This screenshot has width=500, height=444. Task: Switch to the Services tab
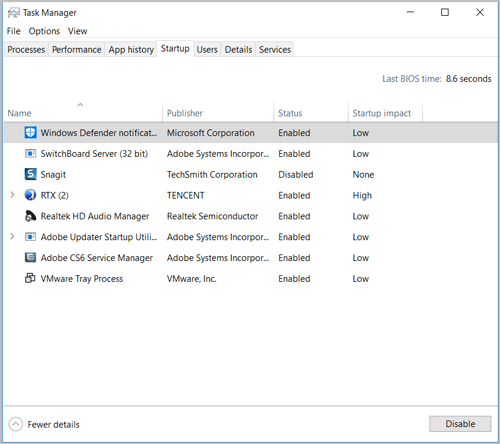(275, 49)
